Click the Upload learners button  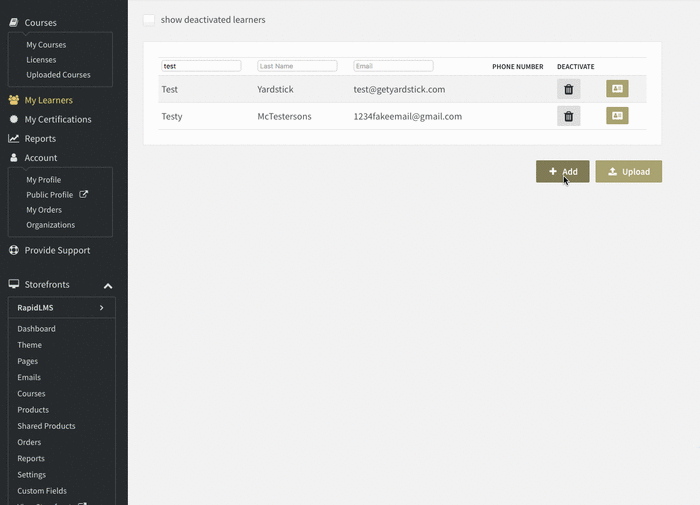pyautogui.click(x=629, y=171)
